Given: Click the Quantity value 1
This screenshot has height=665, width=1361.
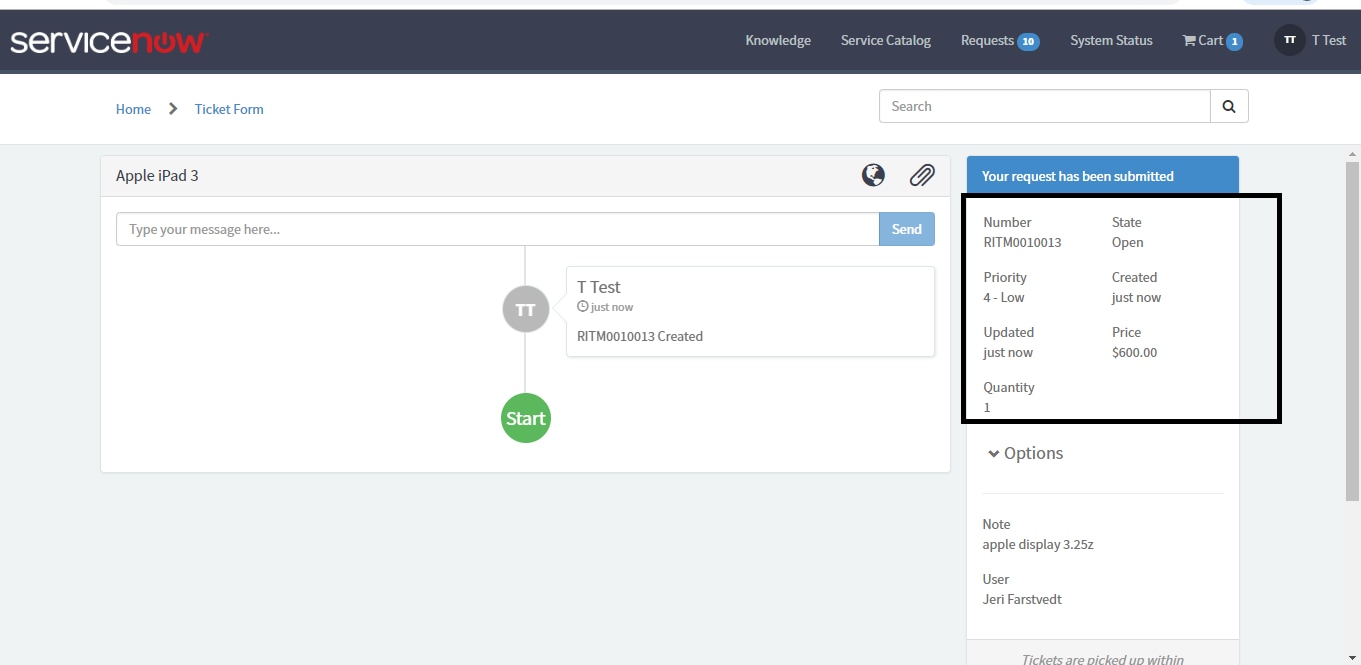Looking at the screenshot, I should (987, 407).
